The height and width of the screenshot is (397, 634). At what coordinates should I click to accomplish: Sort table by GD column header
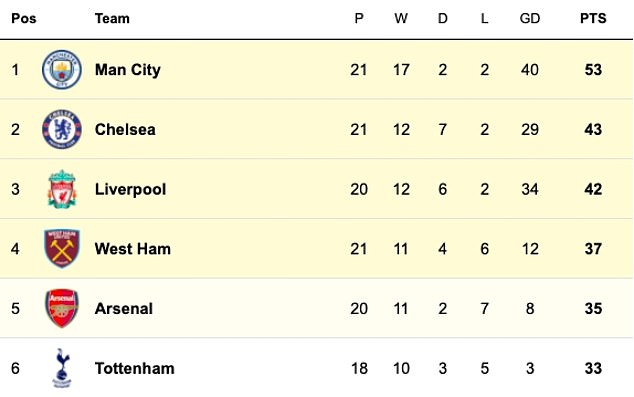(x=530, y=19)
